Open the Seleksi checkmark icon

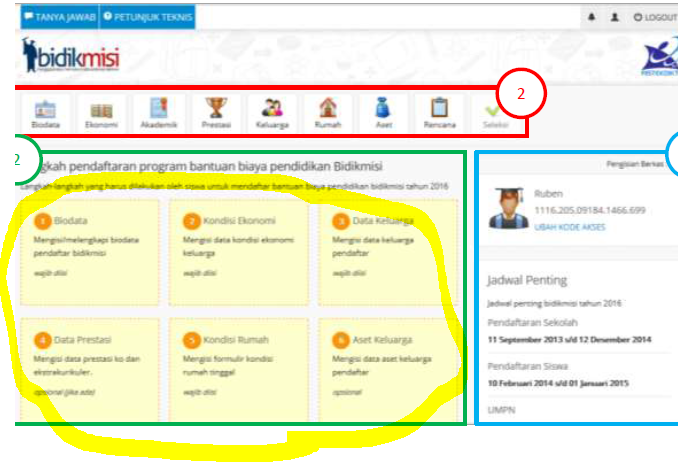tap(496, 113)
